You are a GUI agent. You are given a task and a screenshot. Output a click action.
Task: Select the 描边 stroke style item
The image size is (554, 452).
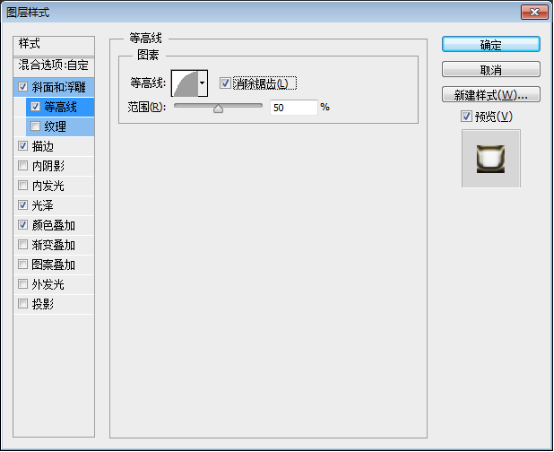click(x=54, y=146)
